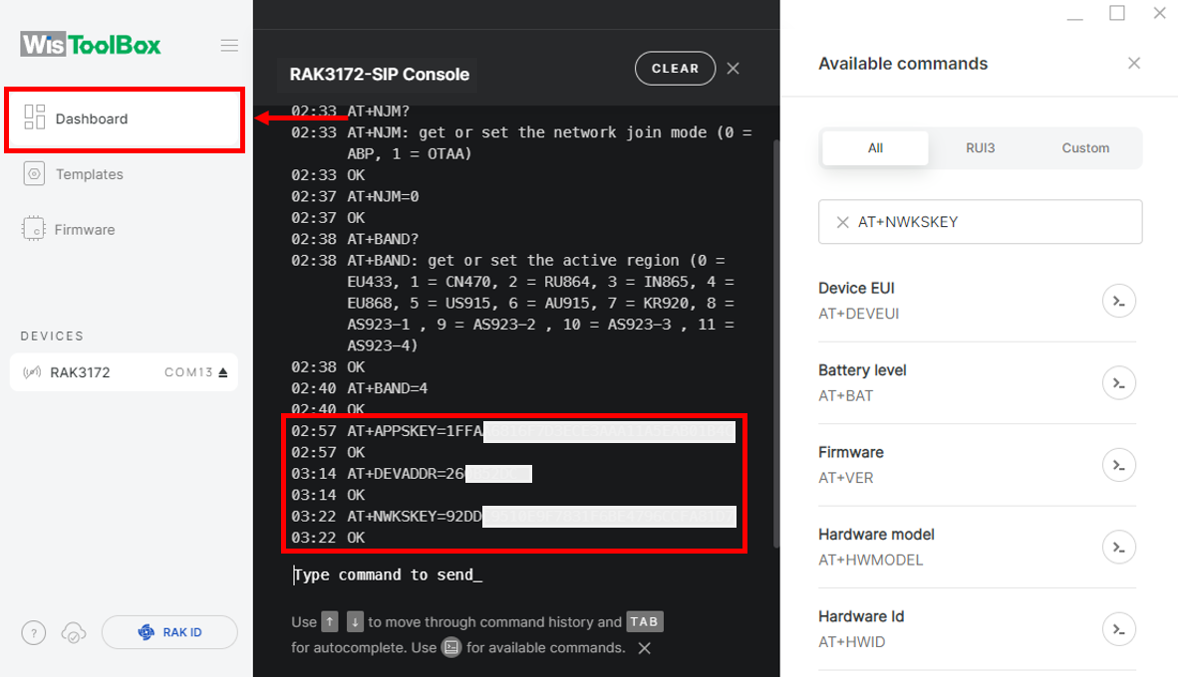
Task: Click the AT+APPSKEY console line
Action: coord(513,432)
